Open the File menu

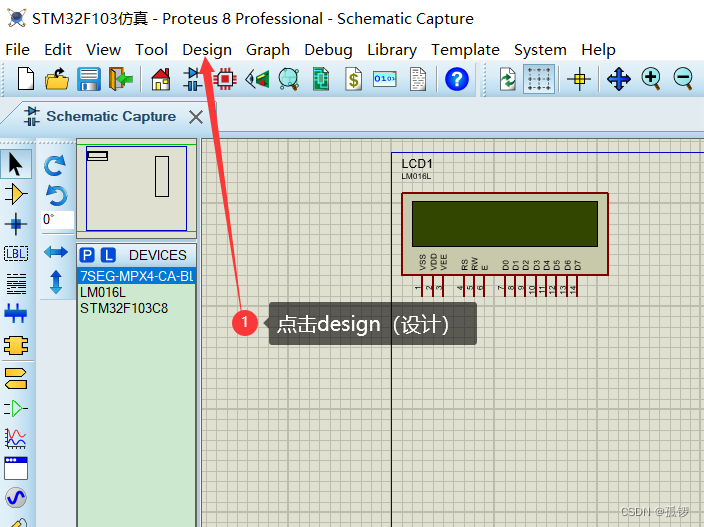pos(18,50)
